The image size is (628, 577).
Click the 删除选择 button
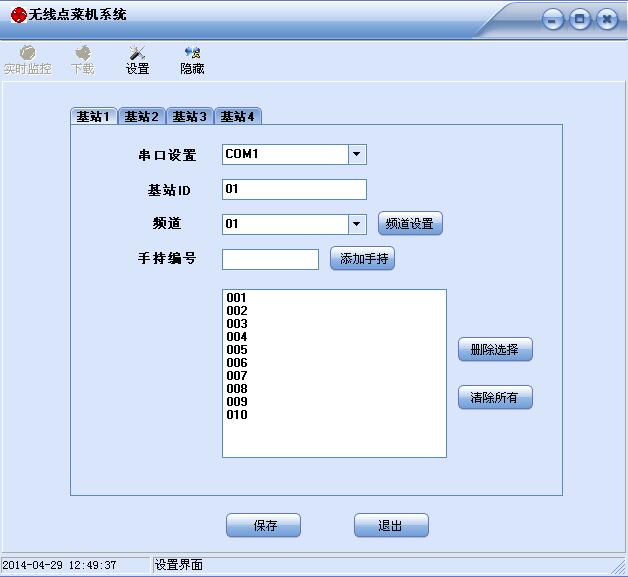[x=495, y=349]
